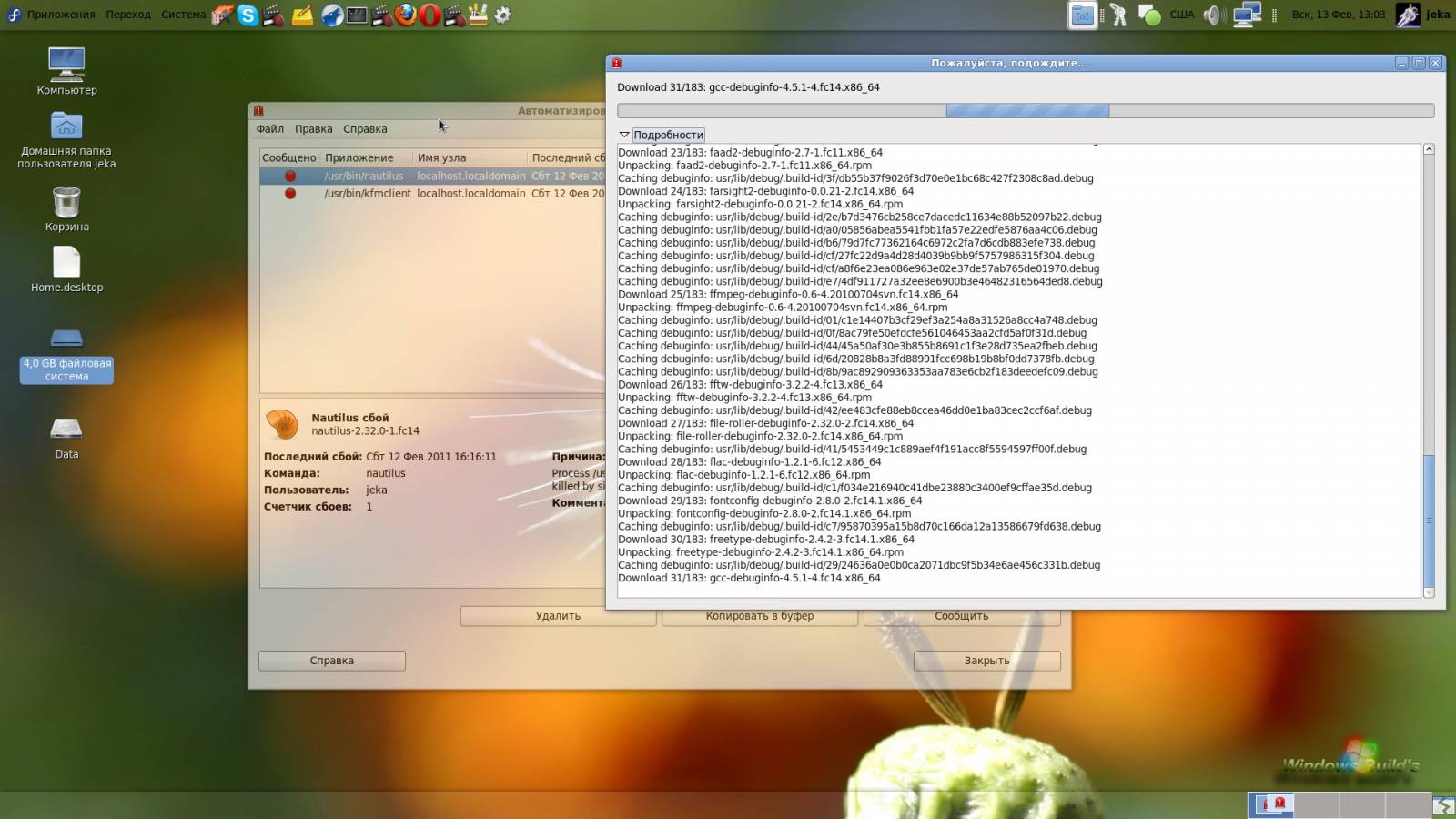Open the notes launcher with the pencil
1456x819 pixels.
click(x=302, y=15)
